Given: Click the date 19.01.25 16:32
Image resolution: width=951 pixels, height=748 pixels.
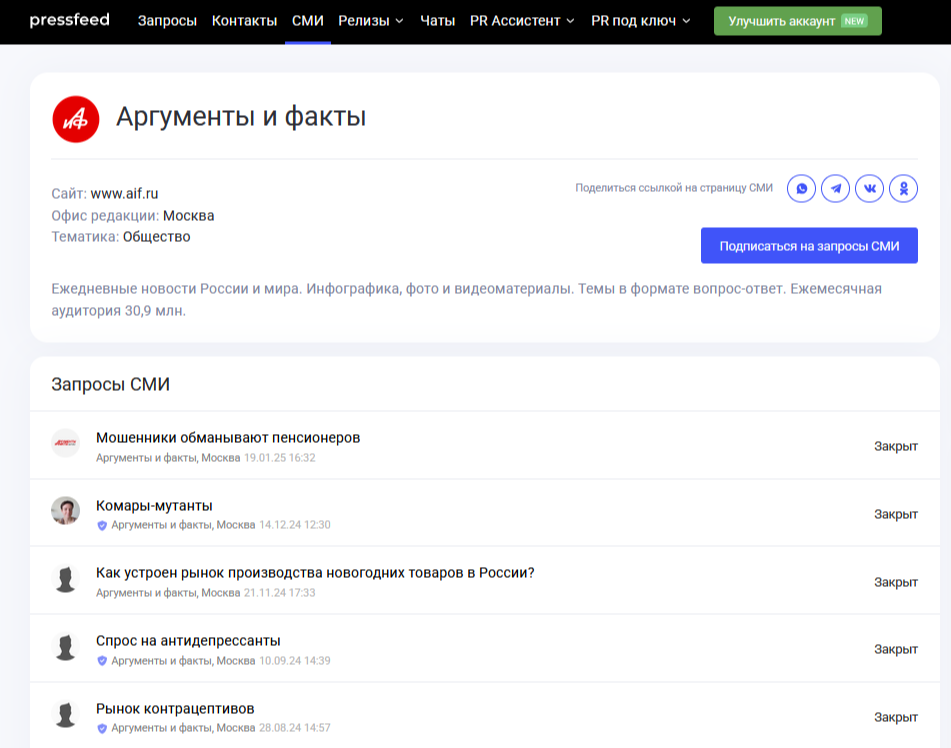Looking at the screenshot, I should click(280, 458).
